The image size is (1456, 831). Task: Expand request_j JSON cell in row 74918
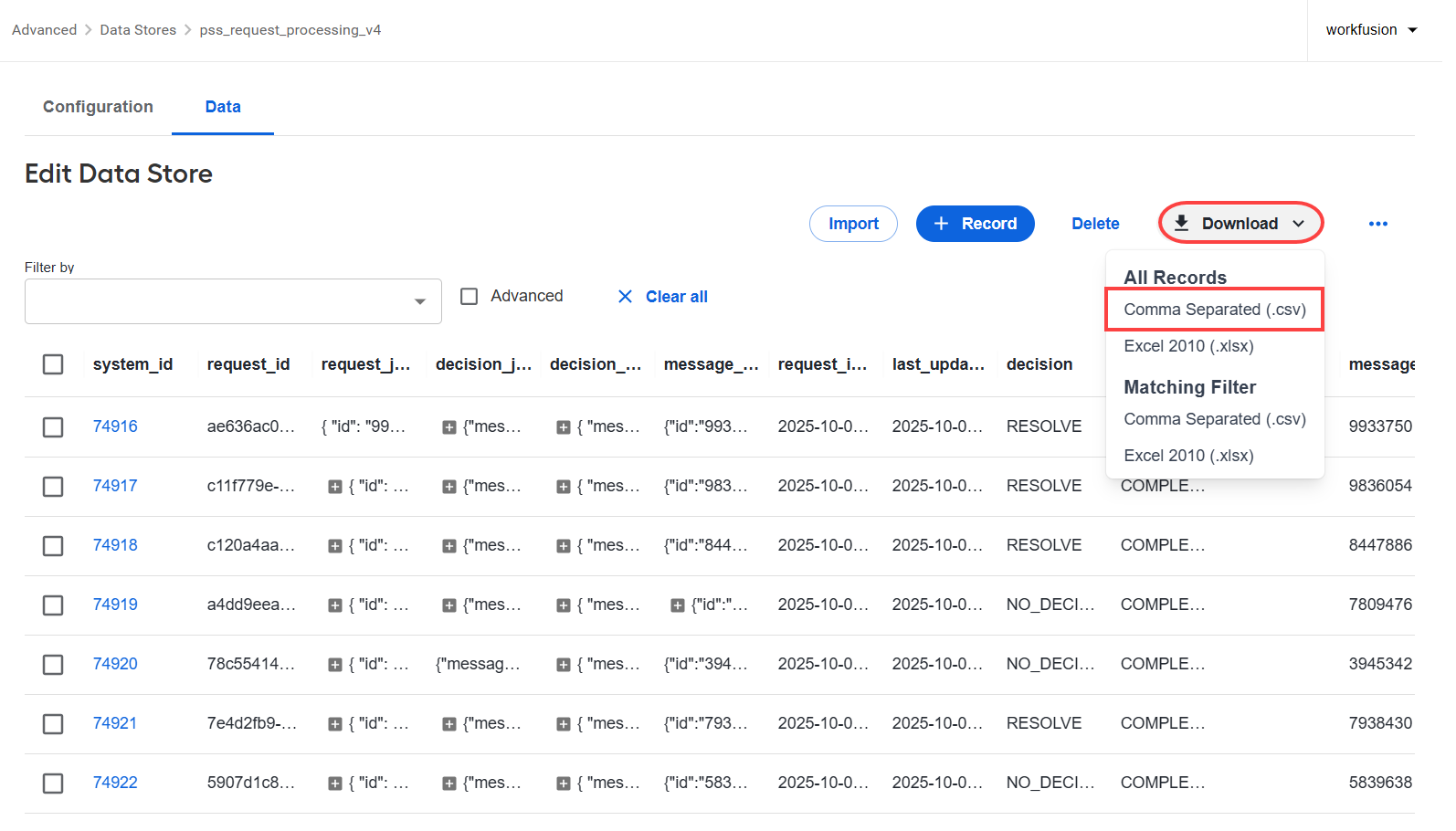point(335,546)
